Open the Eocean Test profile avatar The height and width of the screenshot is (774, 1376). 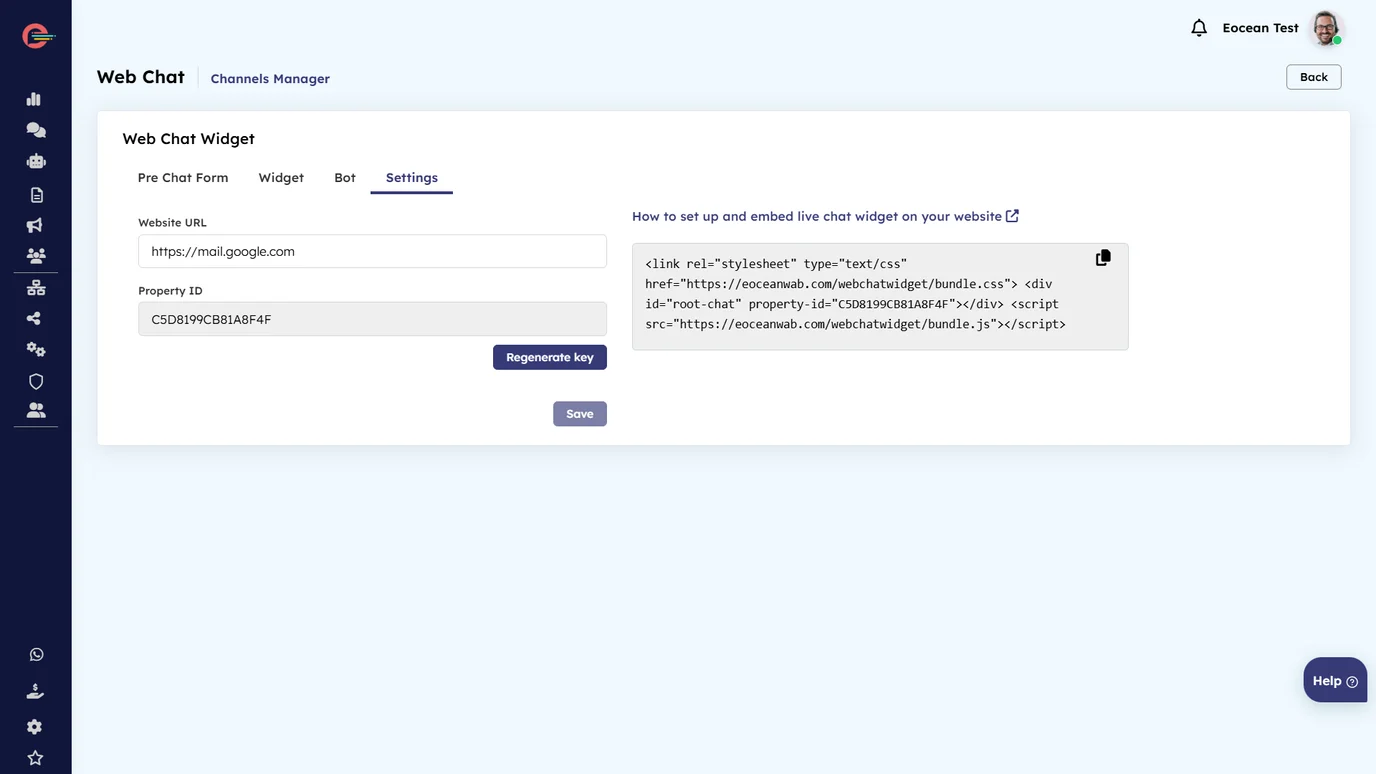click(x=1327, y=28)
